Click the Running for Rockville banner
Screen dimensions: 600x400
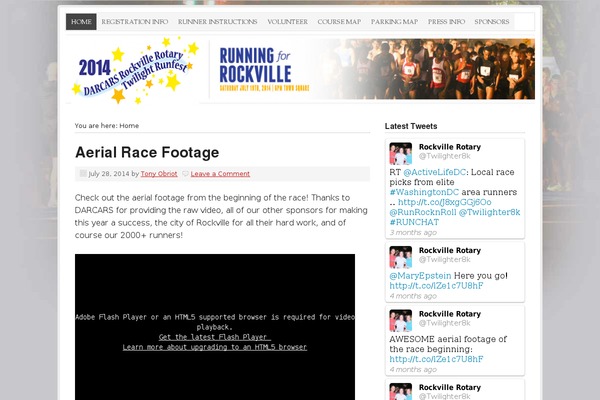tap(372, 69)
